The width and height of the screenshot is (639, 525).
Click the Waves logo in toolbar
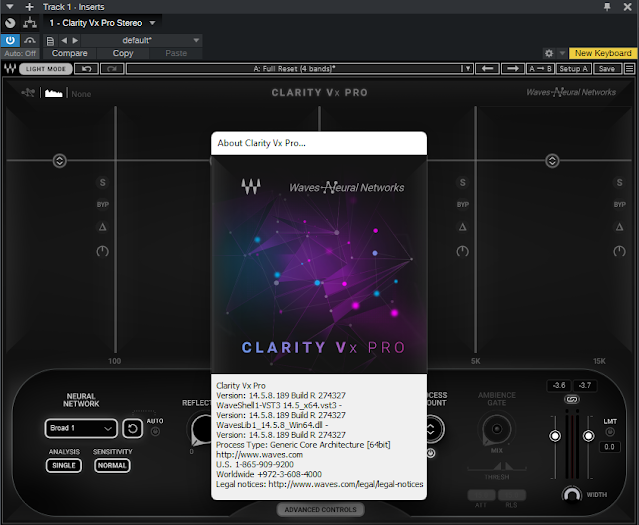(x=10, y=69)
